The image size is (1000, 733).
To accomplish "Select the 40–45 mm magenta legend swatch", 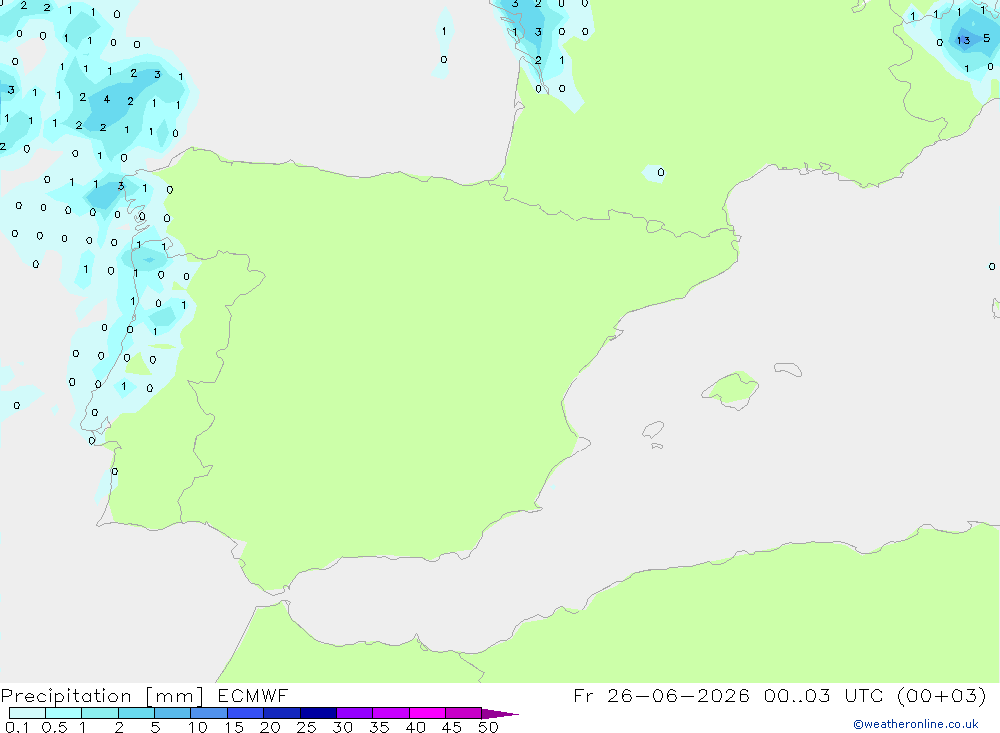I will tap(427, 713).
